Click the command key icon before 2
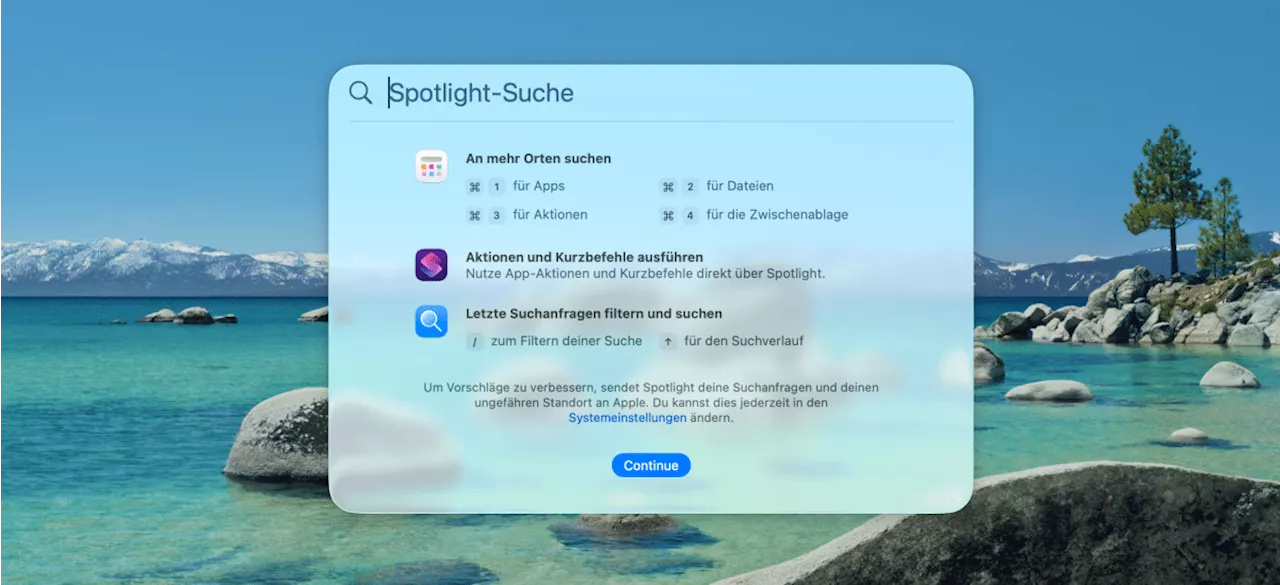 click(x=668, y=186)
